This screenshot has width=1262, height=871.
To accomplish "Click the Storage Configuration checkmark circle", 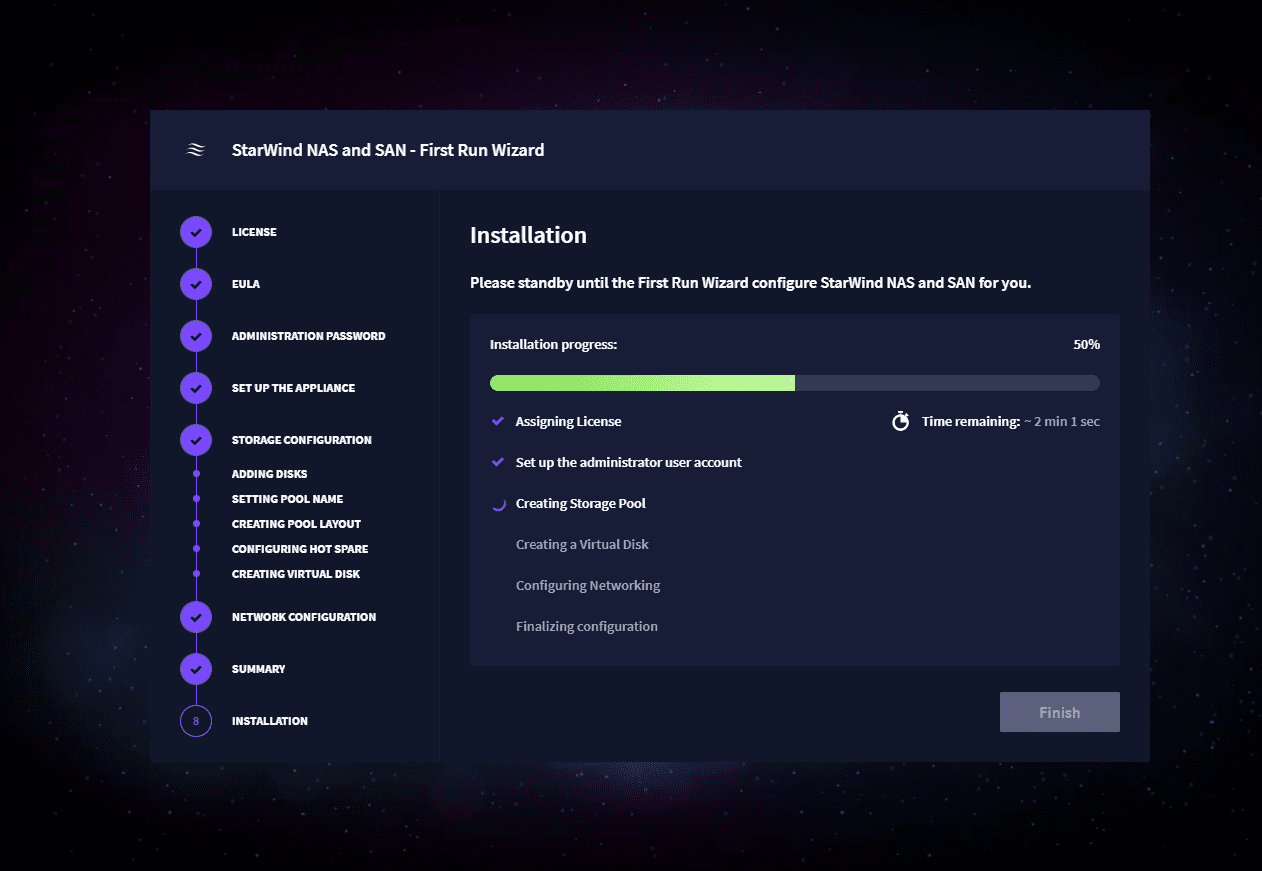I will tap(196, 440).
